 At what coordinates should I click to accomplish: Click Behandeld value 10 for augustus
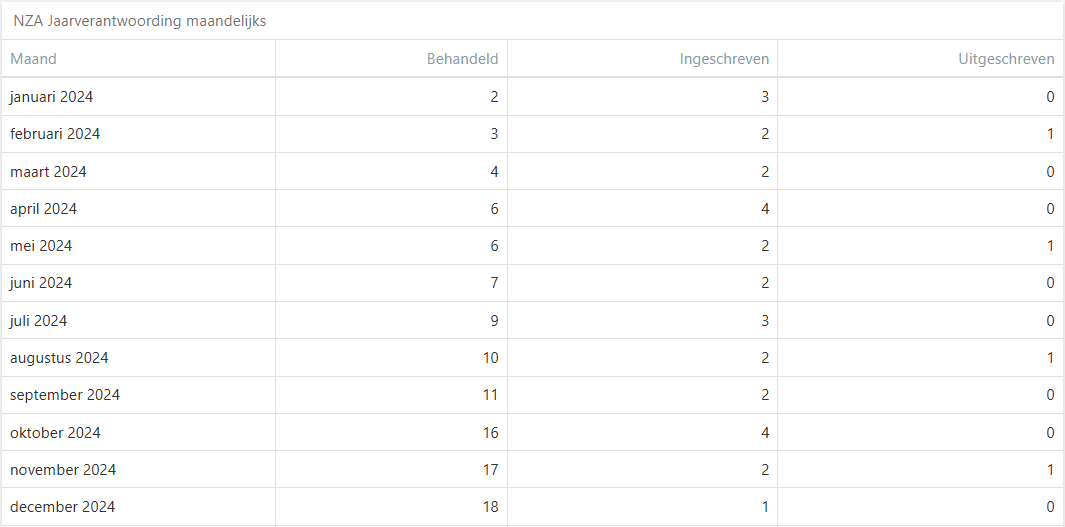point(490,358)
